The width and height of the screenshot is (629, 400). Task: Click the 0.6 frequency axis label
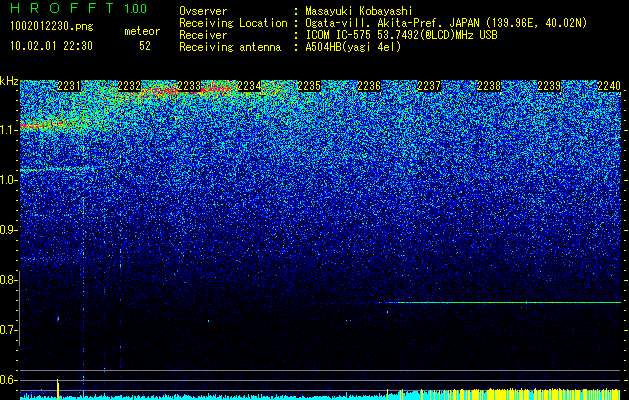click(8, 380)
